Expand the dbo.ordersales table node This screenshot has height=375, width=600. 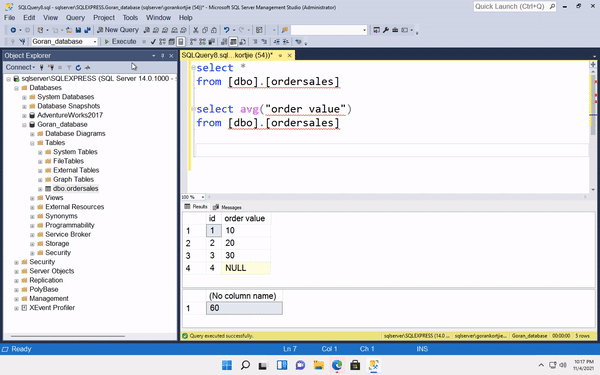point(40,189)
